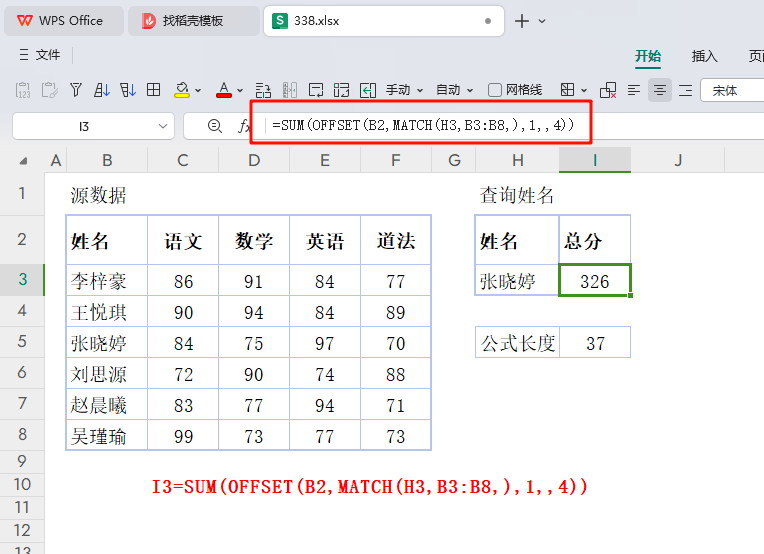Click the merge cells icon
This screenshot has height=554, width=764.
tap(342, 90)
